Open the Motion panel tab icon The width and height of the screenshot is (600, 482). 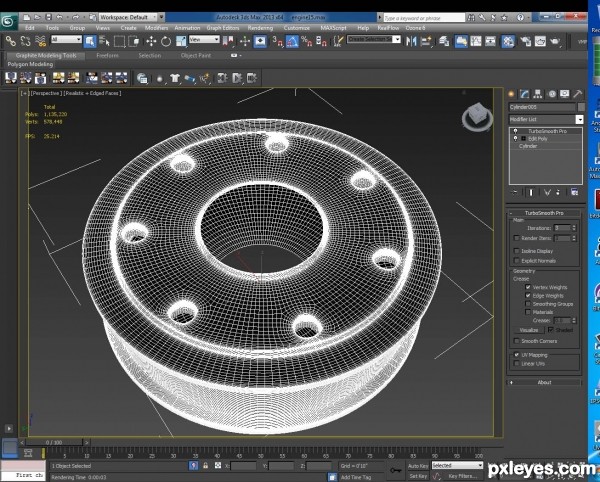[x=551, y=94]
